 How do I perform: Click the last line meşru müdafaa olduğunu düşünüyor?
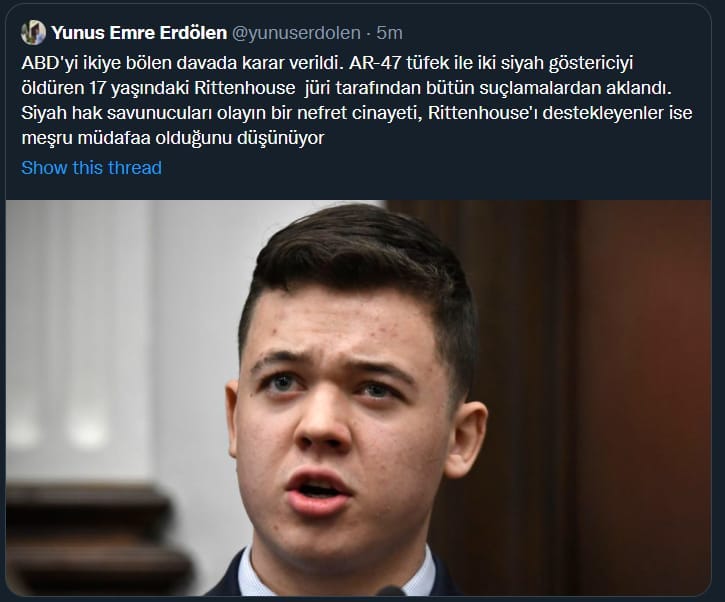click(x=173, y=138)
